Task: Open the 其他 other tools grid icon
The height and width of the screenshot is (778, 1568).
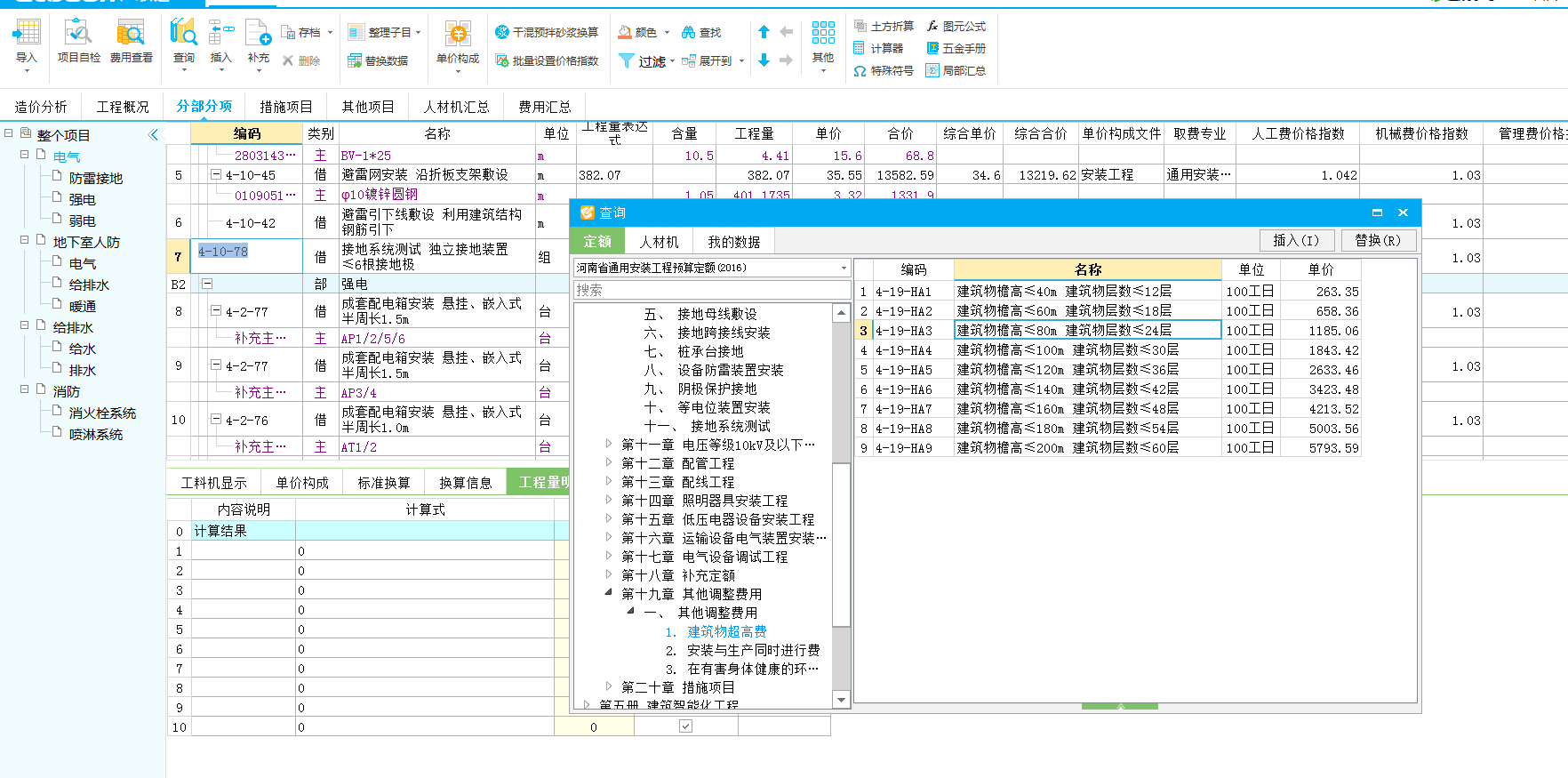Action: [823, 33]
